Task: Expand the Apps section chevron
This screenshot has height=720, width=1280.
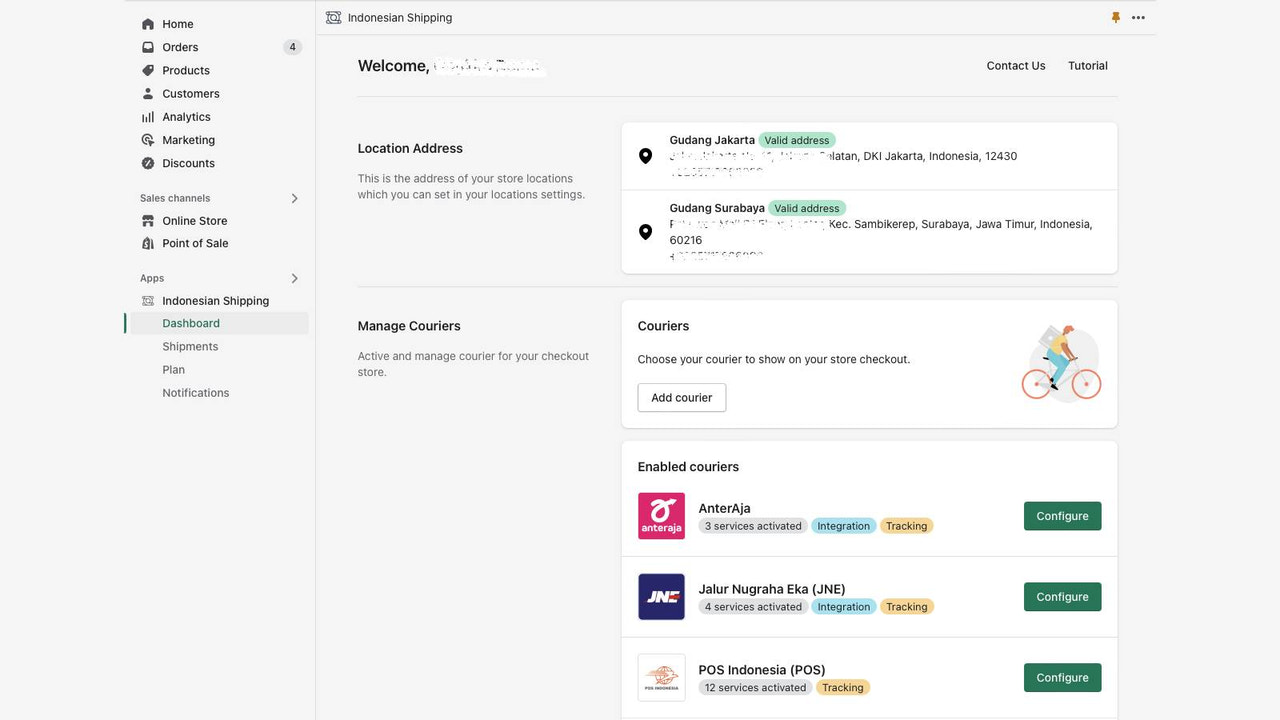Action: [294, 278]
